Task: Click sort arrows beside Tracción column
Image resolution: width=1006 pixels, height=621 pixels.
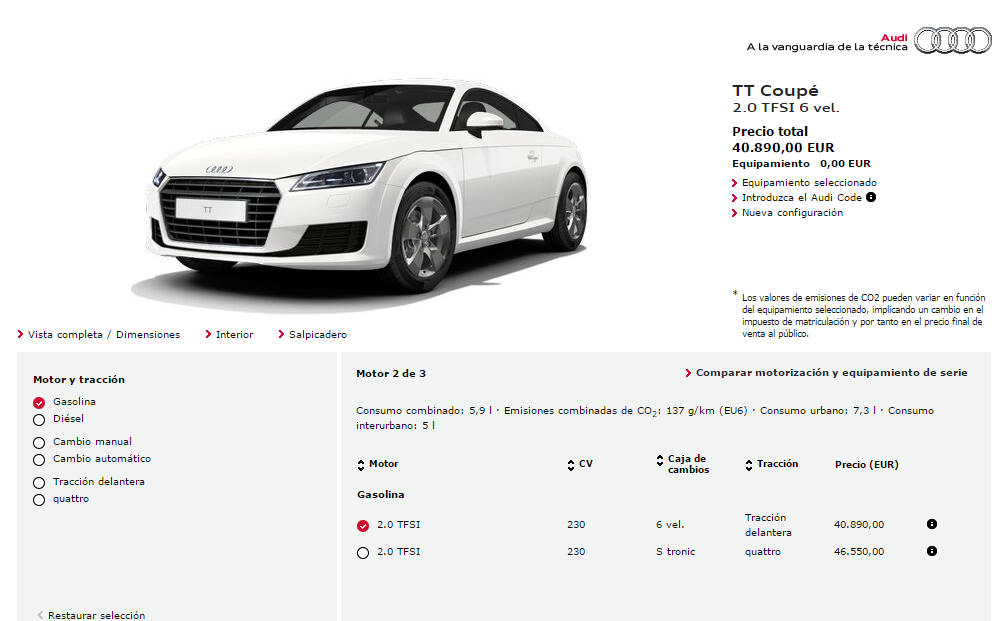Action: tap(749, 465)
